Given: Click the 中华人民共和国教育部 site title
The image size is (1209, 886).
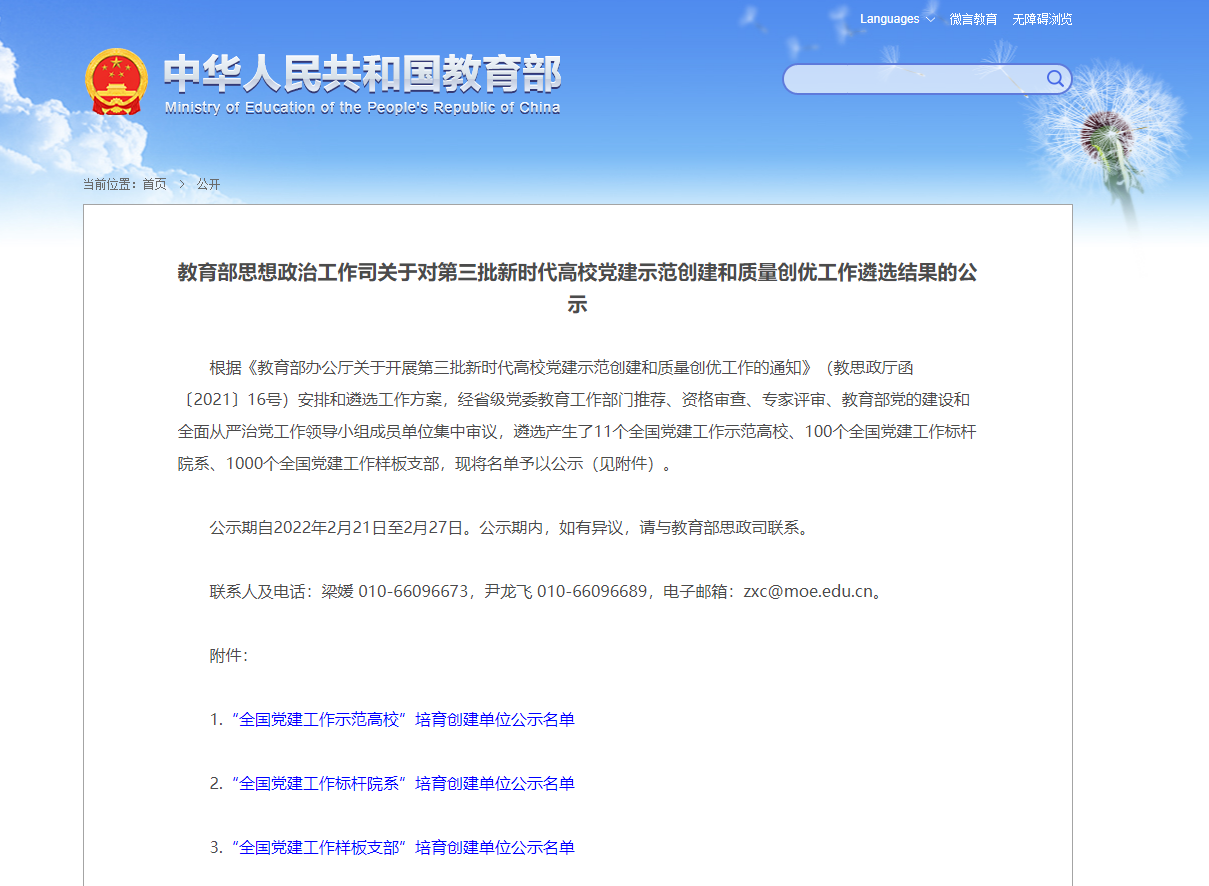Looking at the screenshot, I should pos(362,73).
